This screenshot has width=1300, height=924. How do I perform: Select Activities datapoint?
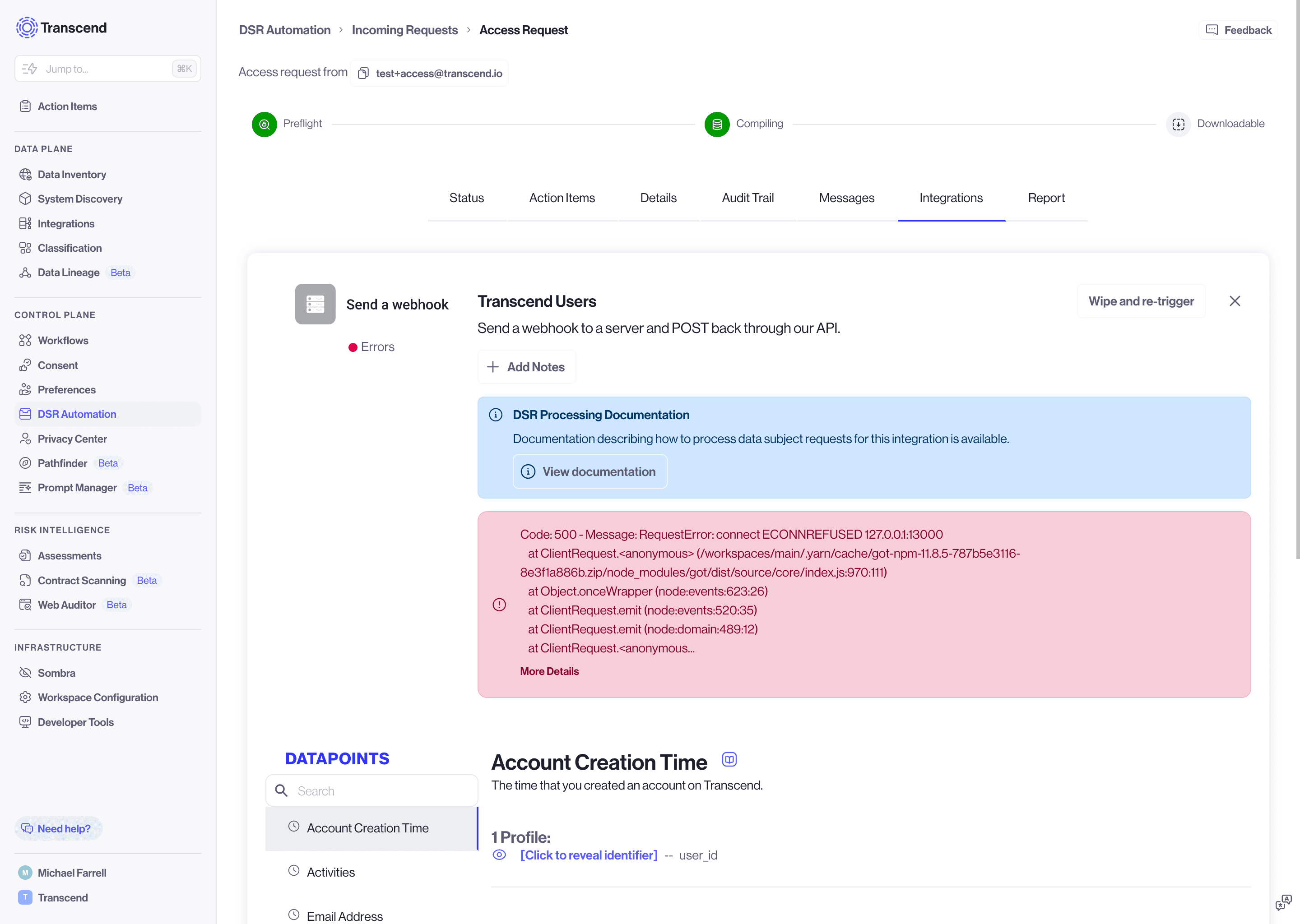tap(371, 872)
